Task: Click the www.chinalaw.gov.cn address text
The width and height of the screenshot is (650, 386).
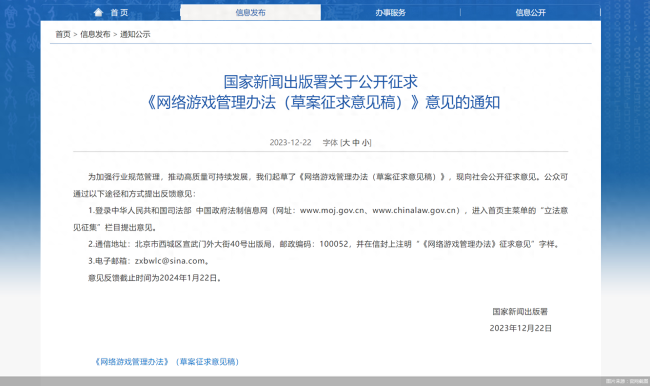Action: (415, 211)
